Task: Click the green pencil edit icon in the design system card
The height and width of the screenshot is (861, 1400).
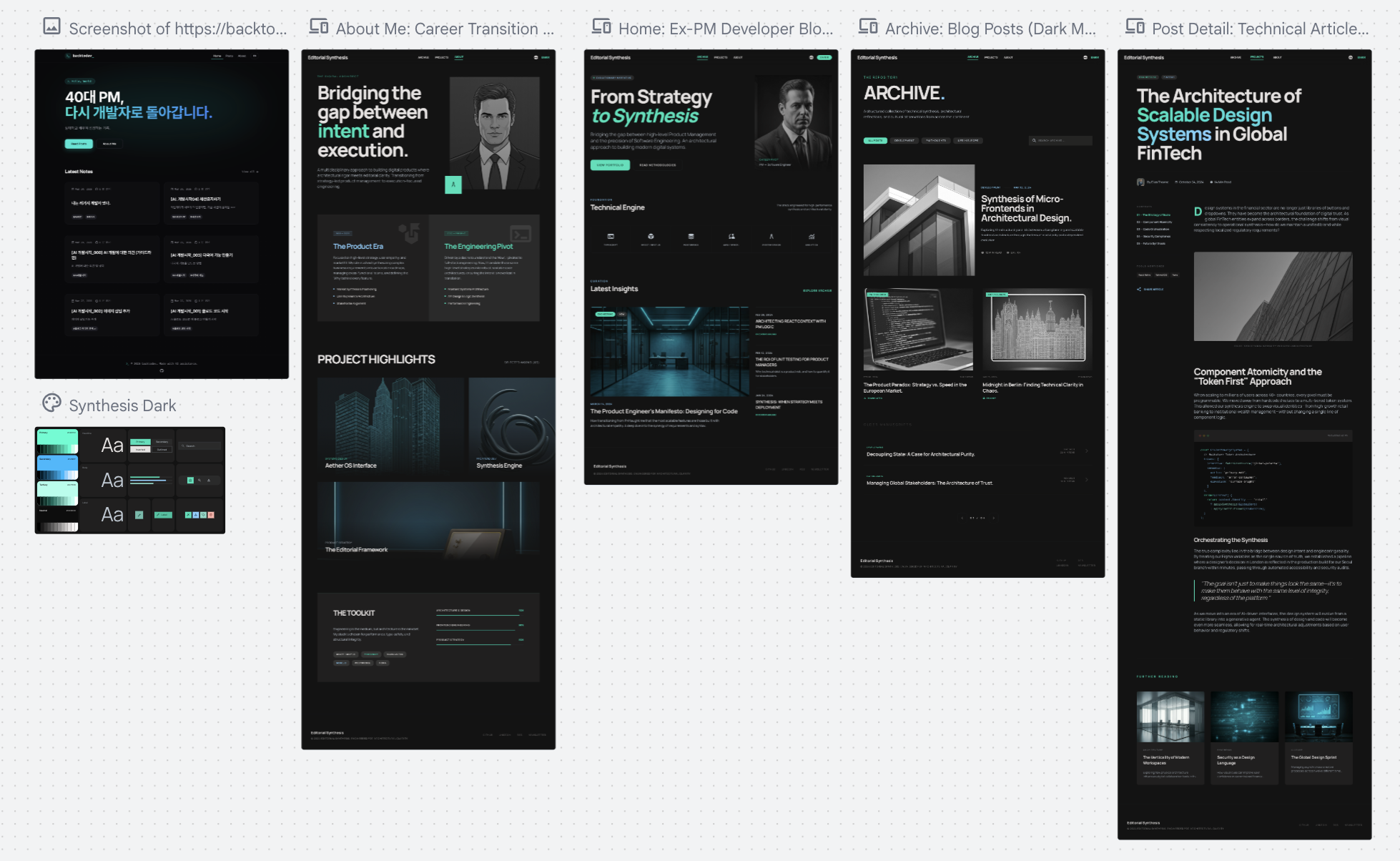Action: pyautogui.click(x=139, y=515)
